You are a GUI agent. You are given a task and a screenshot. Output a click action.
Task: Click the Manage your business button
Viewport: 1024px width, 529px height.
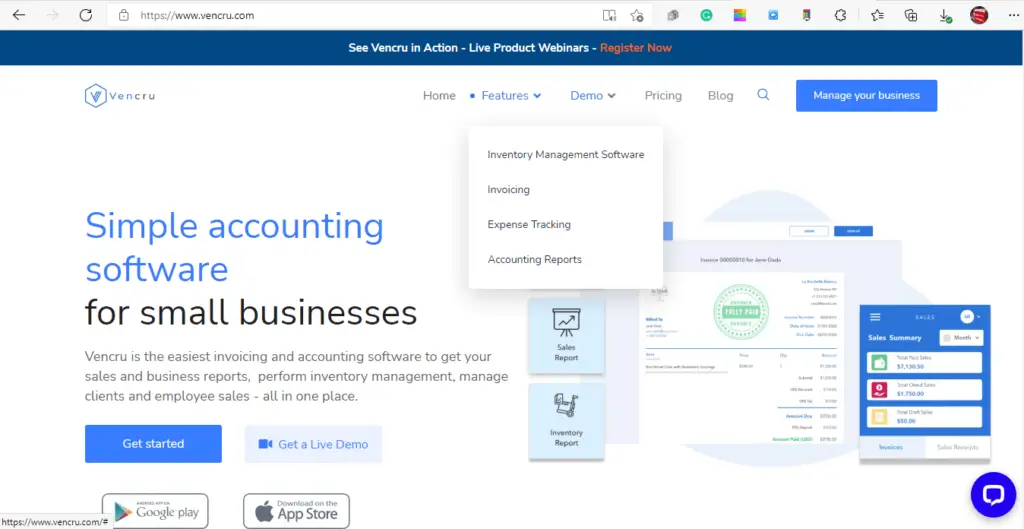click(867, 95)
